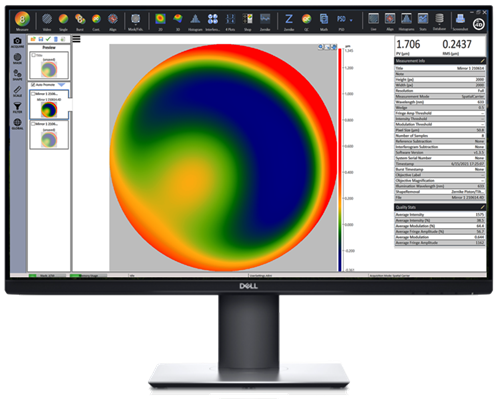The image size is (500, 399).
Task: Select the Number of Samples row
Action: click(x=440, y=136)
